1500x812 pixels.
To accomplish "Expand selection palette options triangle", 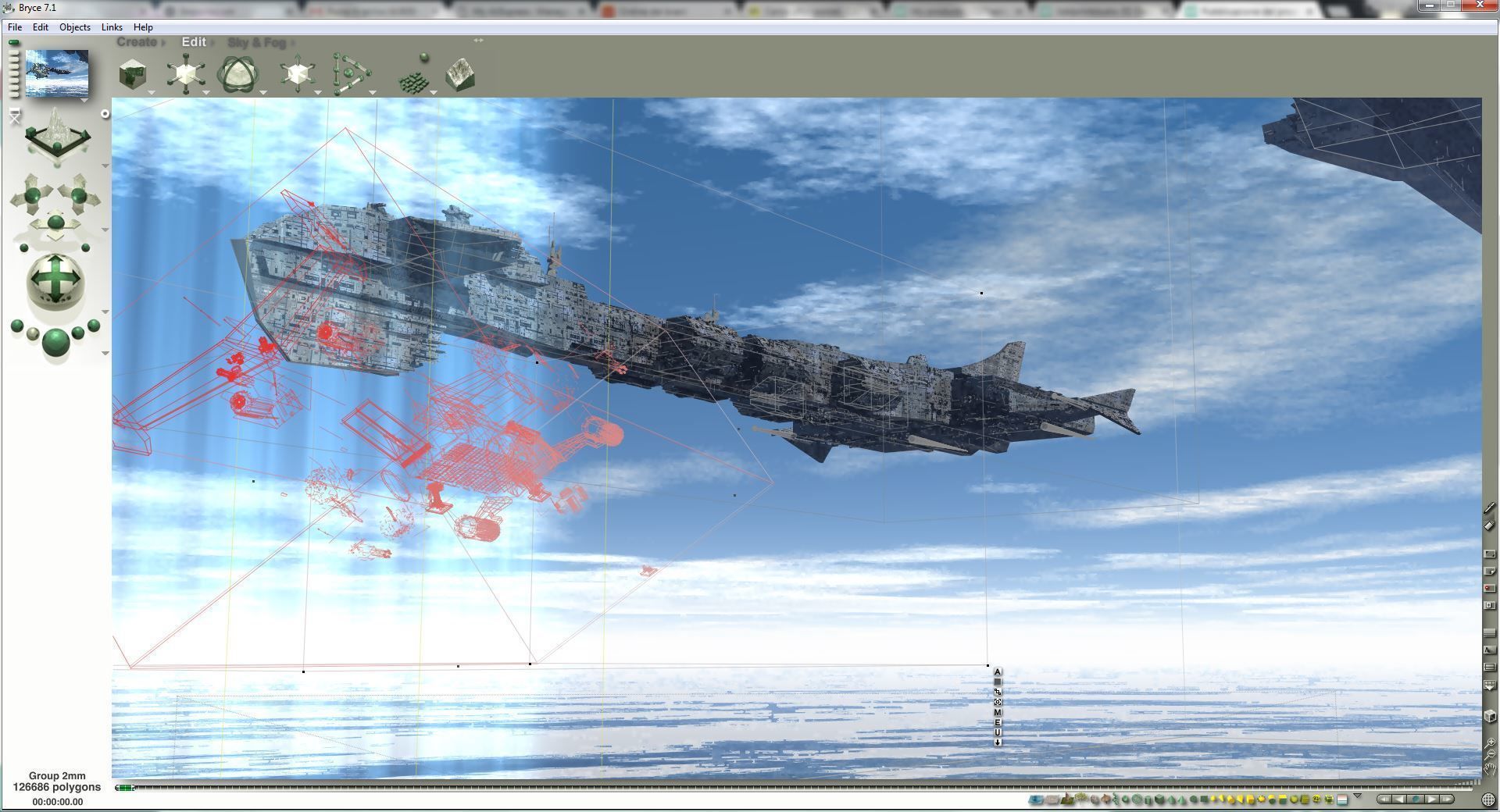I will (x=1357, y=796).
